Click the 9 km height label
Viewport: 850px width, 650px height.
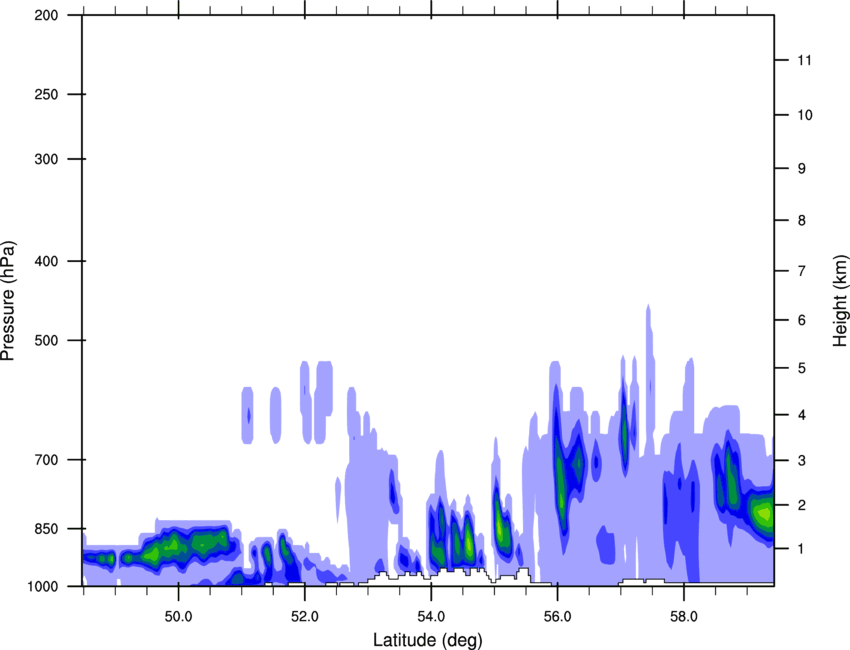tap(802, 169)
